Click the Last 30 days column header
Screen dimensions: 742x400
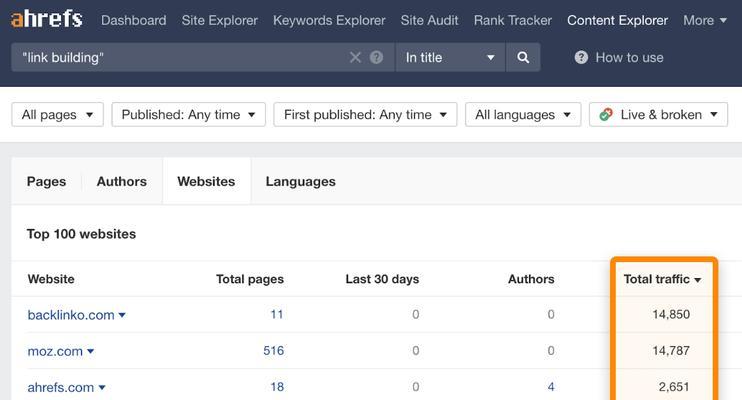(382, 279)
